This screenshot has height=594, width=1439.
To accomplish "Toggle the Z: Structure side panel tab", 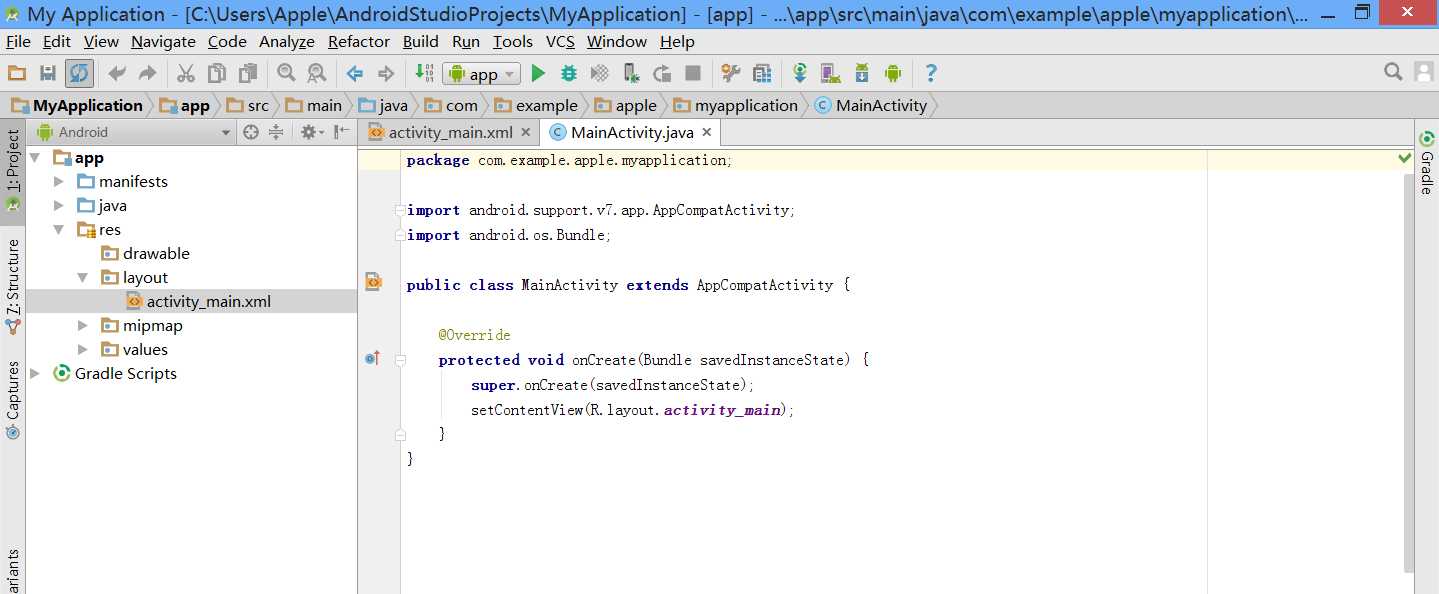I will (13, 285).
